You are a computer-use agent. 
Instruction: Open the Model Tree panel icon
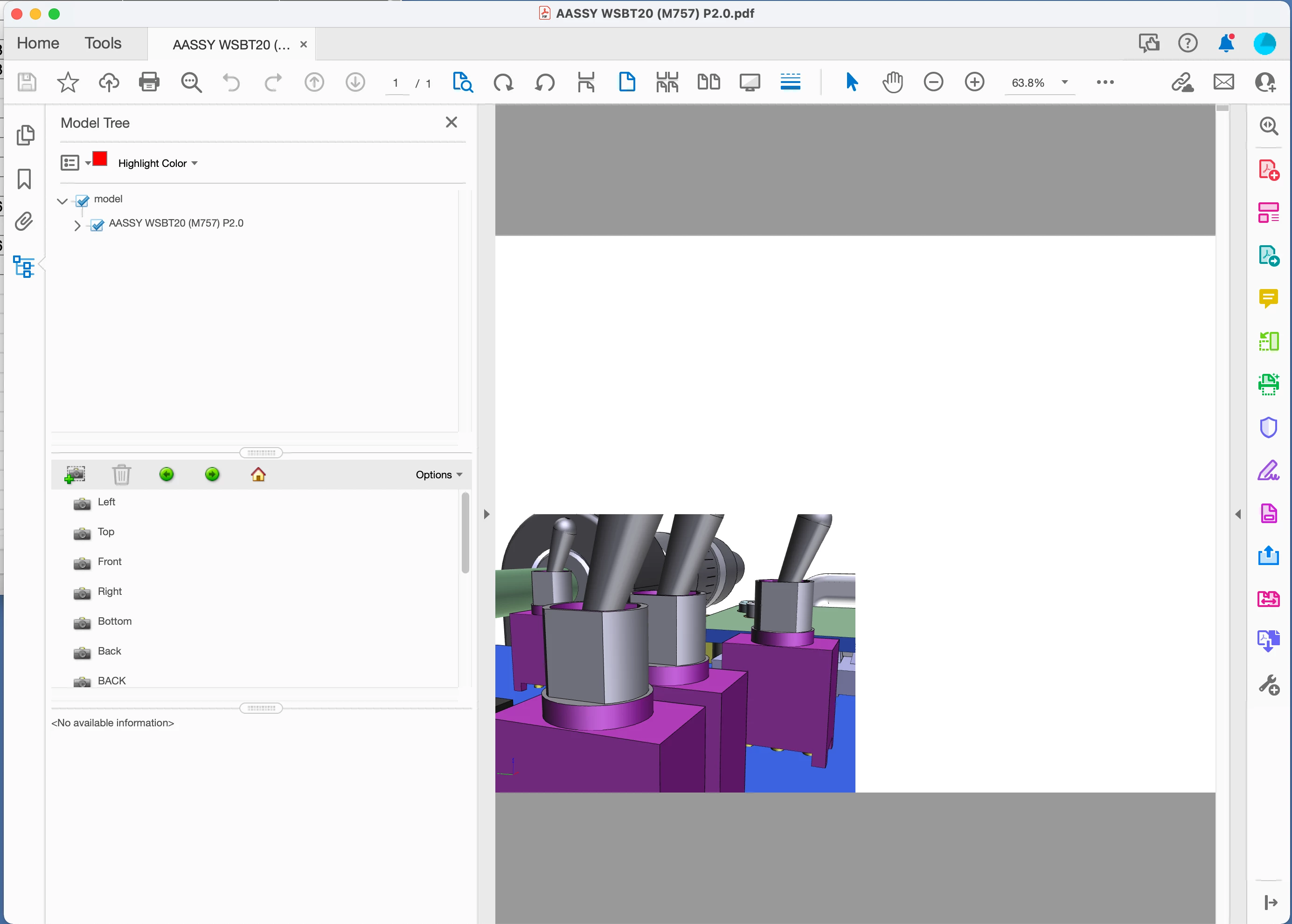pyautogui.click(x=24, y=266)
